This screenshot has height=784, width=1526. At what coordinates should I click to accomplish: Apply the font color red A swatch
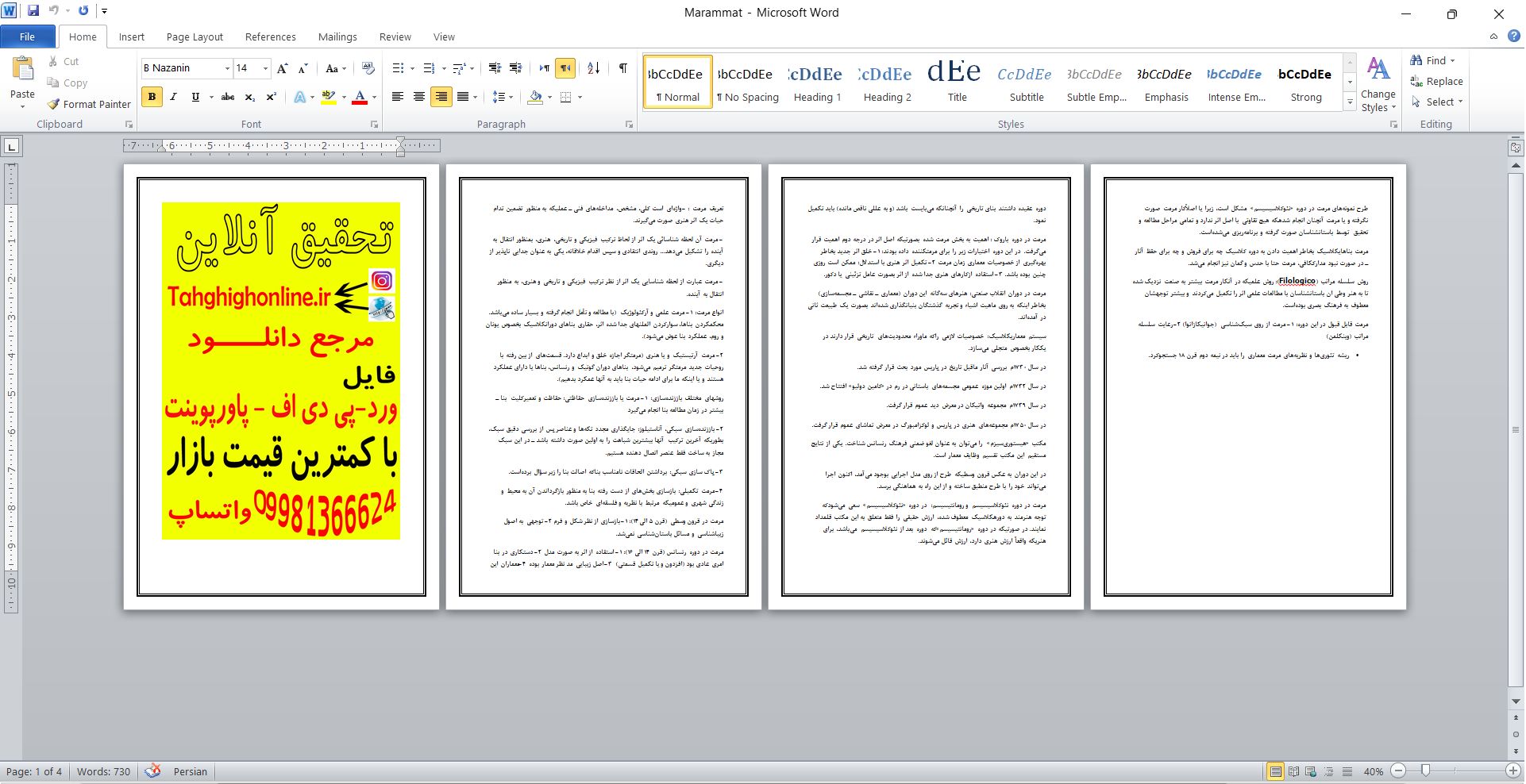pos(360,97)
